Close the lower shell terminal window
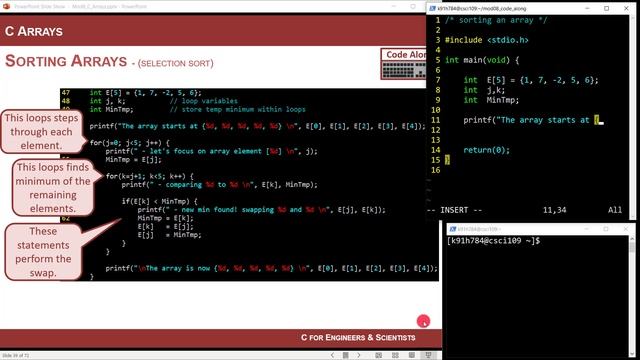640x360 pixels. [x=625, y=229]
